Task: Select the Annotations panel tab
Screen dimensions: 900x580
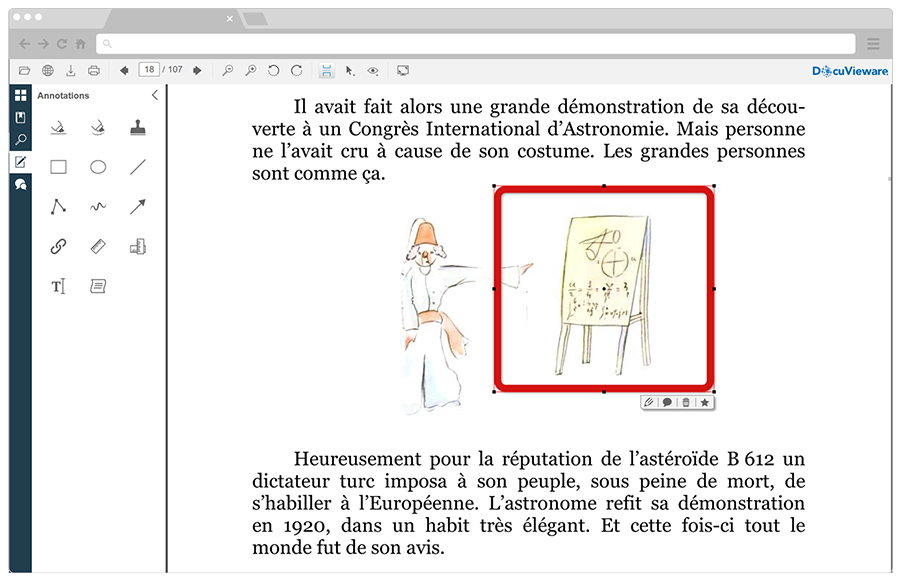Action: 21,162
